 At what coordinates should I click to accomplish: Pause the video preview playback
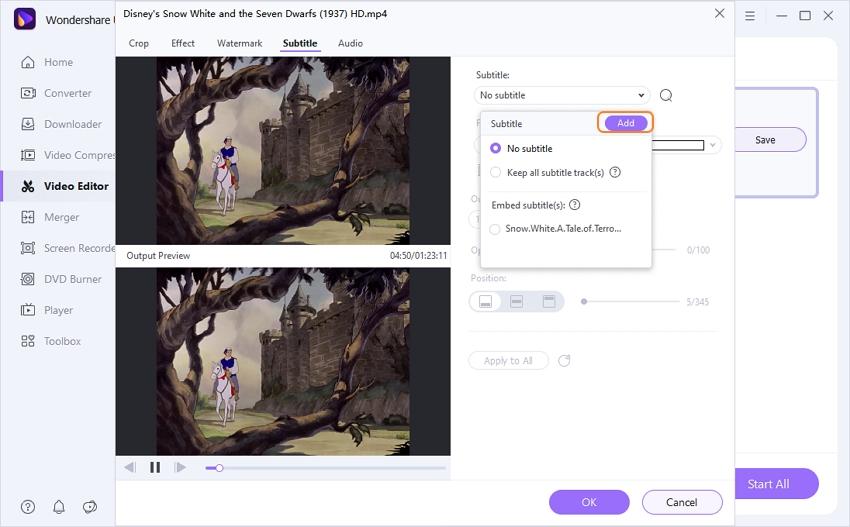(155, 467)
